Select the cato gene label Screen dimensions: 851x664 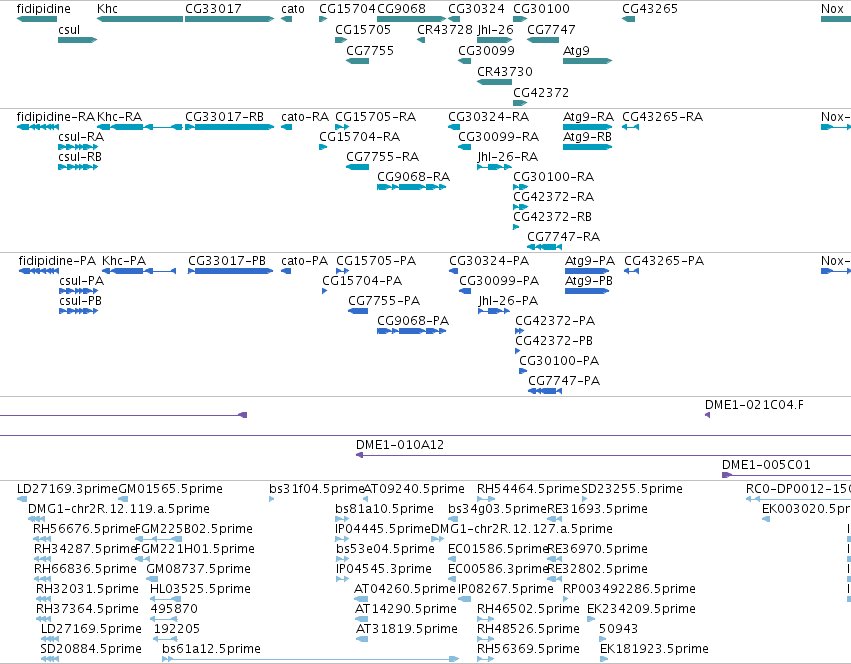[x=293, y=9]
